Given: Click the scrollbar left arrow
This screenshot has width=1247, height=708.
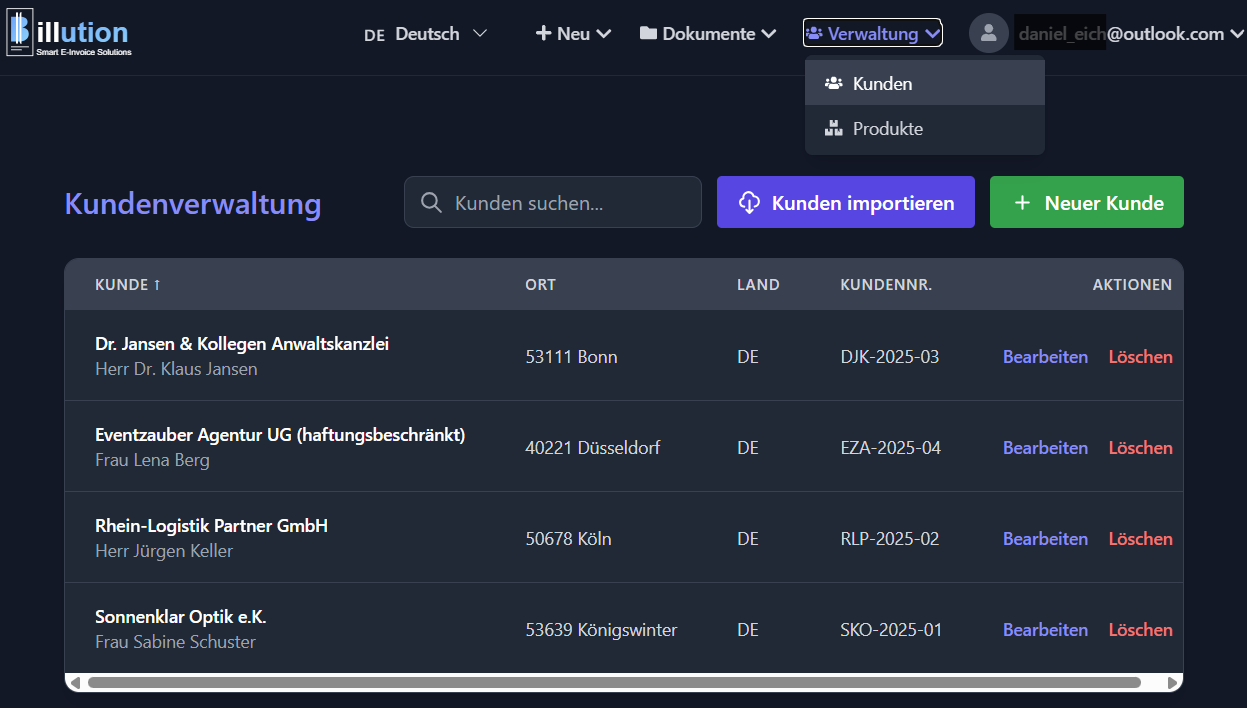Looking at the screenshot, I should 74,683.
